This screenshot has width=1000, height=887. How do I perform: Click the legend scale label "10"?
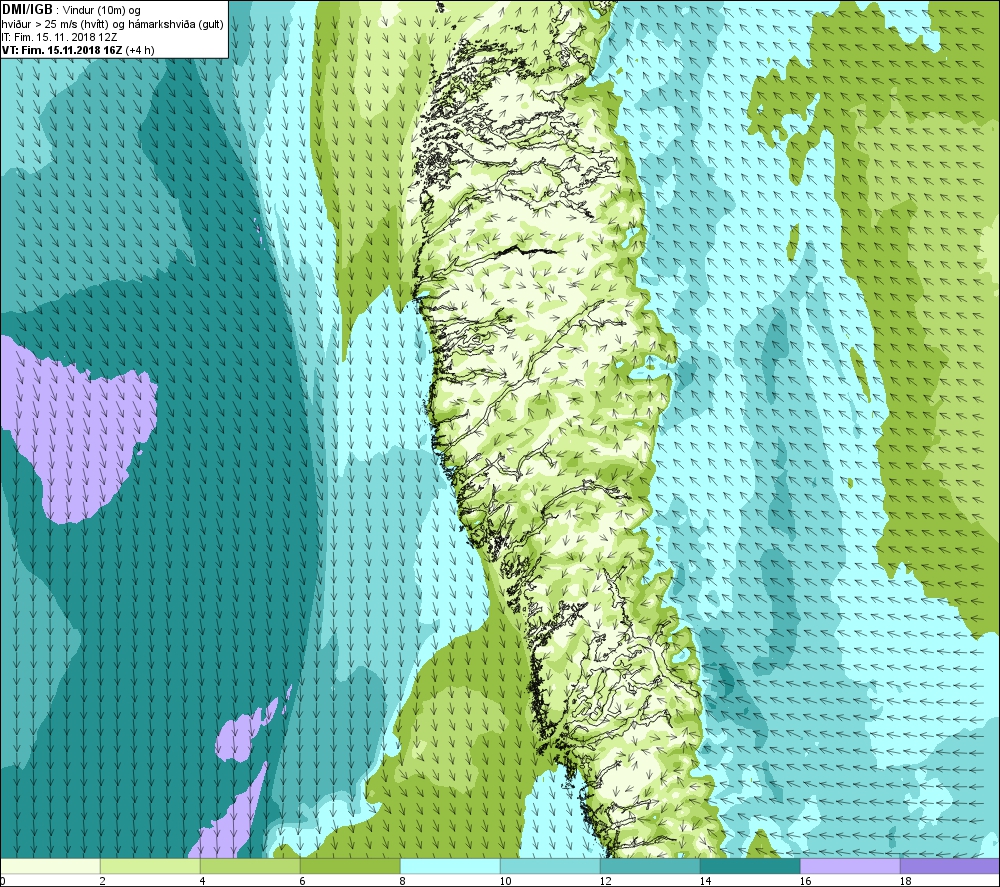click(505, 881)
